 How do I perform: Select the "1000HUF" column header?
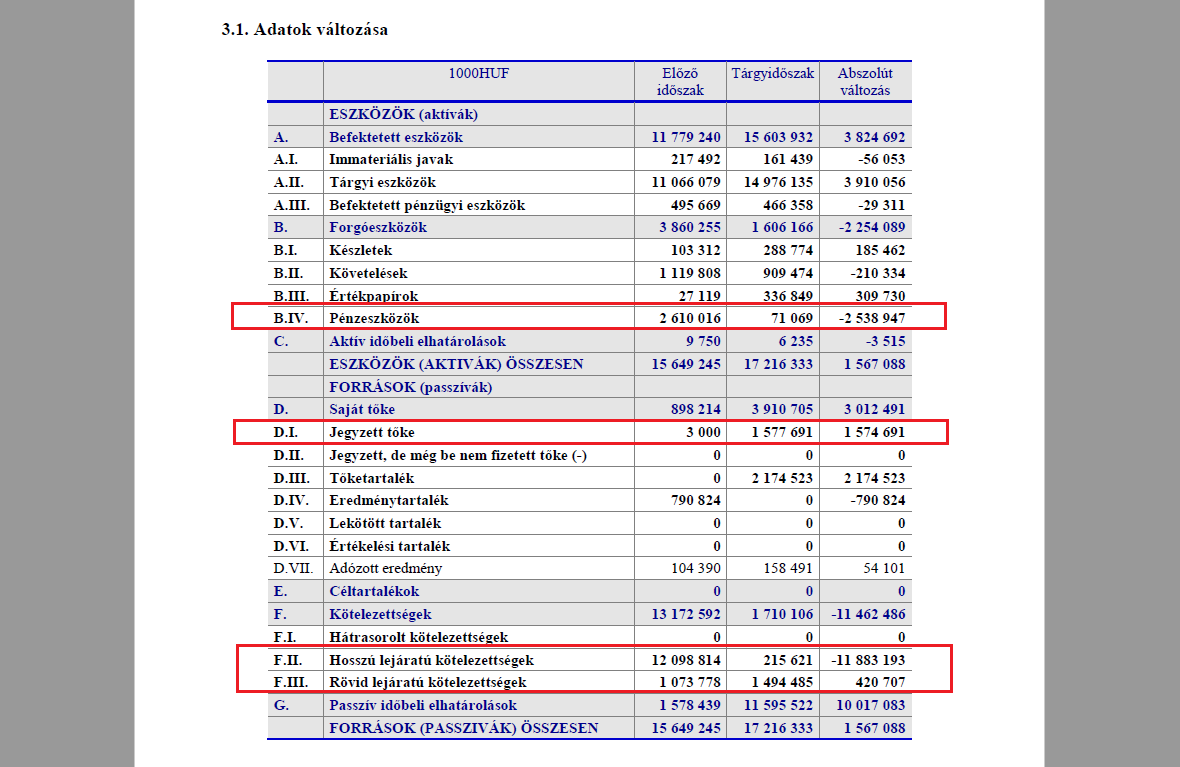(x=478, y=73)
